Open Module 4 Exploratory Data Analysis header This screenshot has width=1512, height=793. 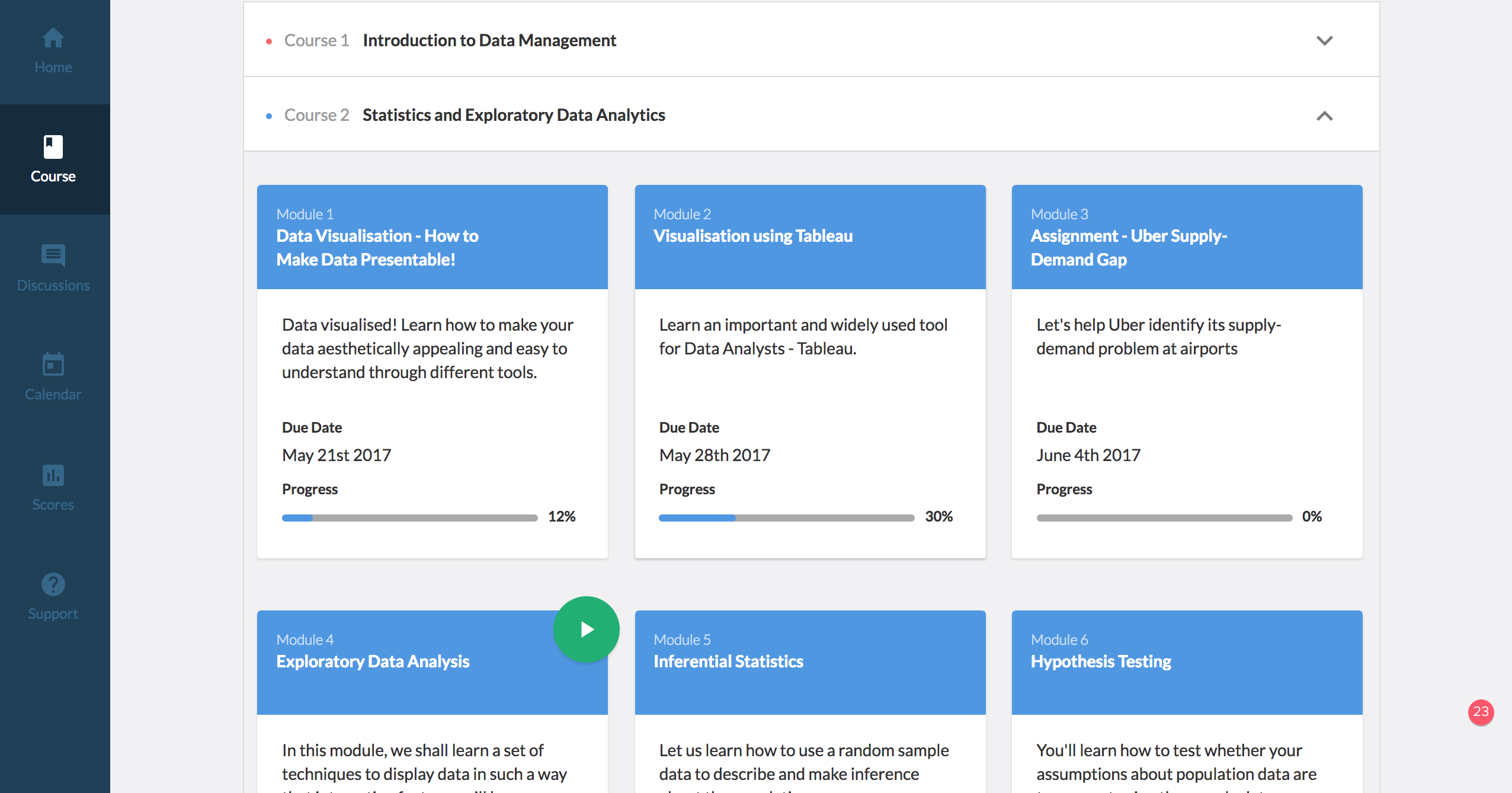[432, 663]
